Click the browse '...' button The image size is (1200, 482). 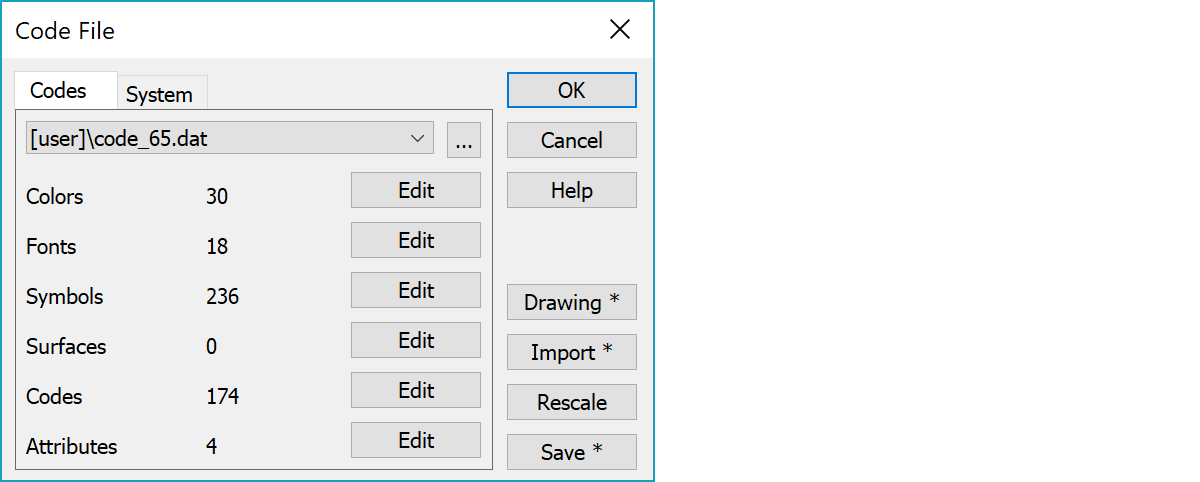tap(463, 141)
